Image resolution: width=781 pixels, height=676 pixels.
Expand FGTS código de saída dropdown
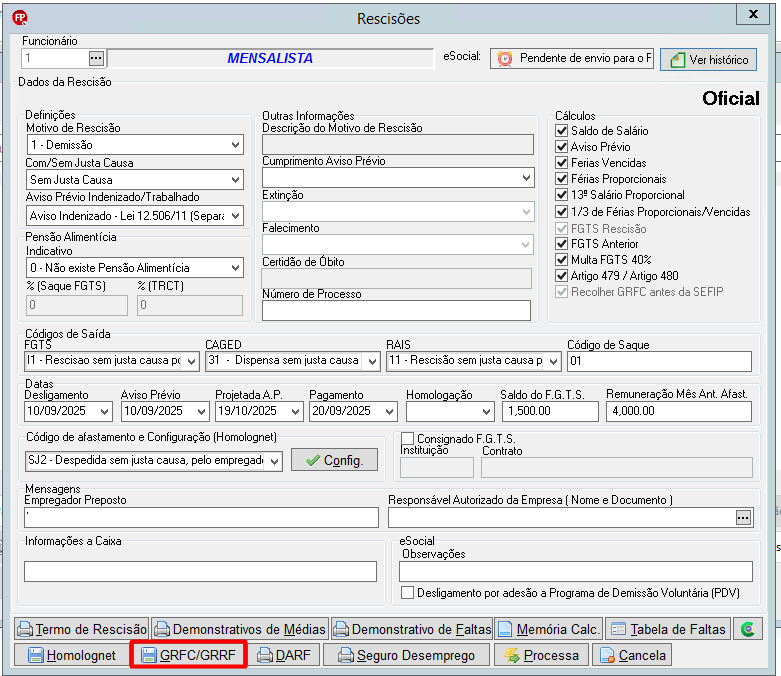point(191,362)
